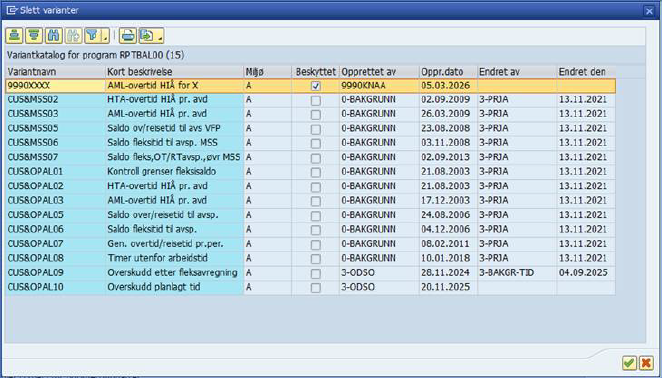Select the Oppr.dato column header
662x378 pixels.
coord(448,72)
